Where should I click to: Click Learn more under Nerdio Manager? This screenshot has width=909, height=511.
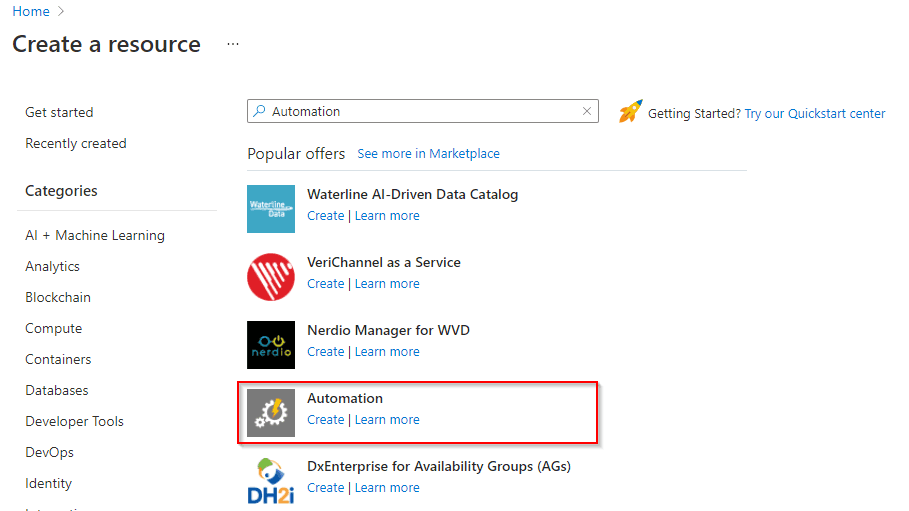387,352
